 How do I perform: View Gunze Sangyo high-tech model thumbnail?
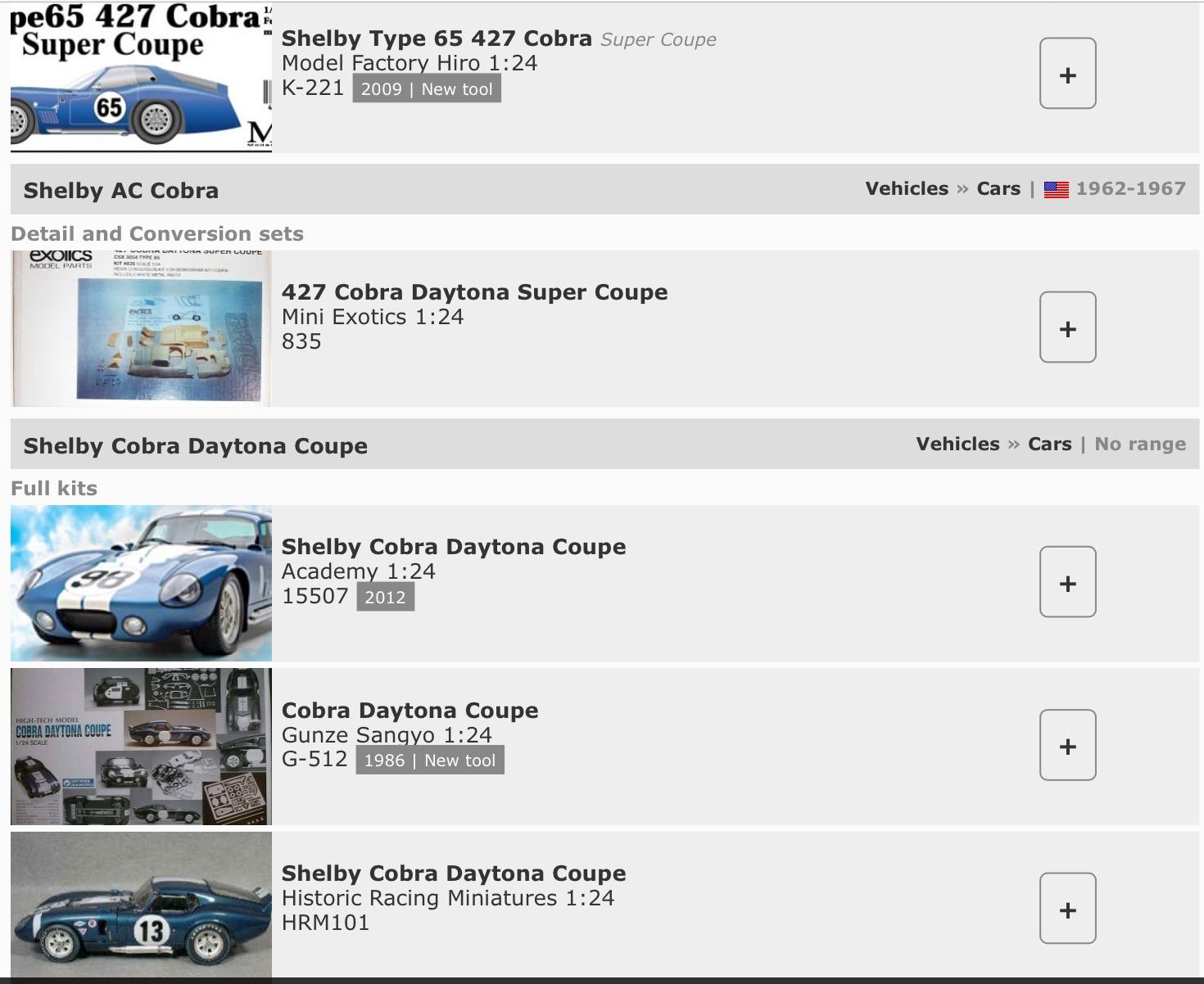point(141,746)
